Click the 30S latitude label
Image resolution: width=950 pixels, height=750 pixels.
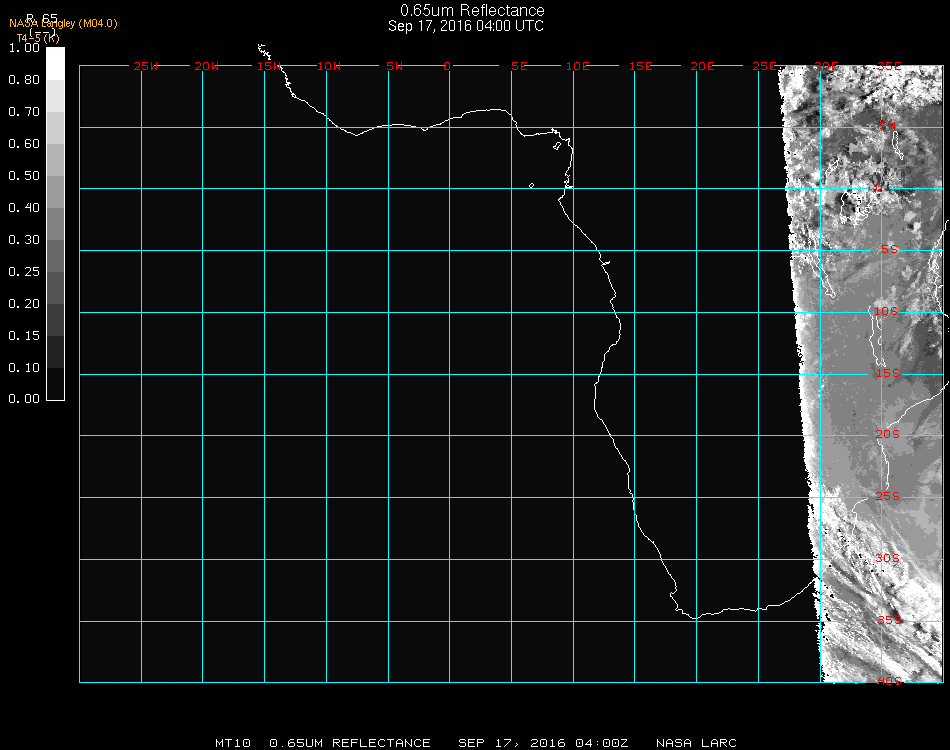889,558
